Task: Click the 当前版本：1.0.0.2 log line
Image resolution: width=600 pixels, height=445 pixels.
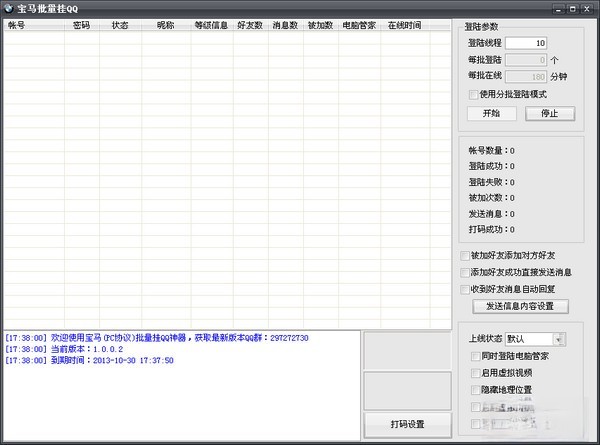Action: click(x=64, y=349)
